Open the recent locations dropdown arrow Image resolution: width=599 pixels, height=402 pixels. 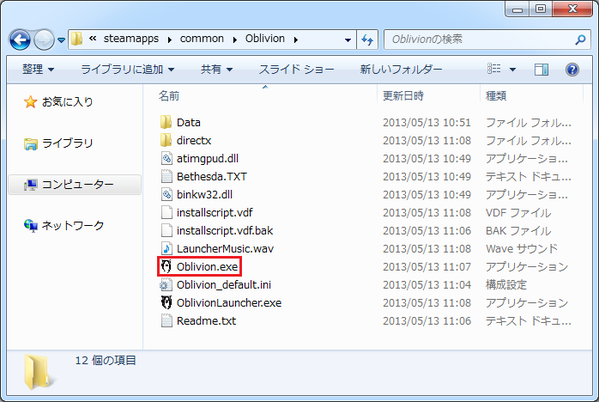click(61, 39)
